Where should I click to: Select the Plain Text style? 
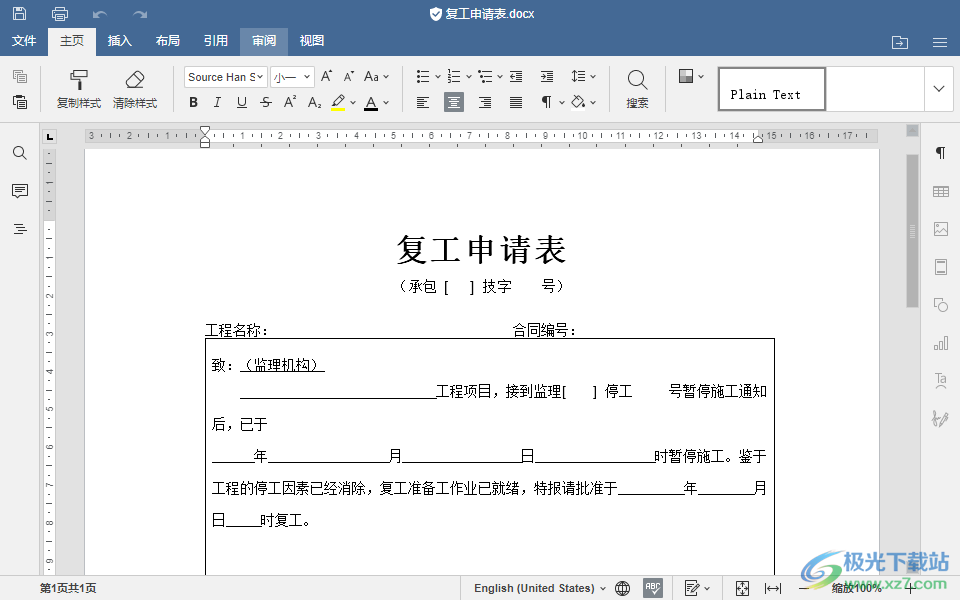click(x=771, y=89)
